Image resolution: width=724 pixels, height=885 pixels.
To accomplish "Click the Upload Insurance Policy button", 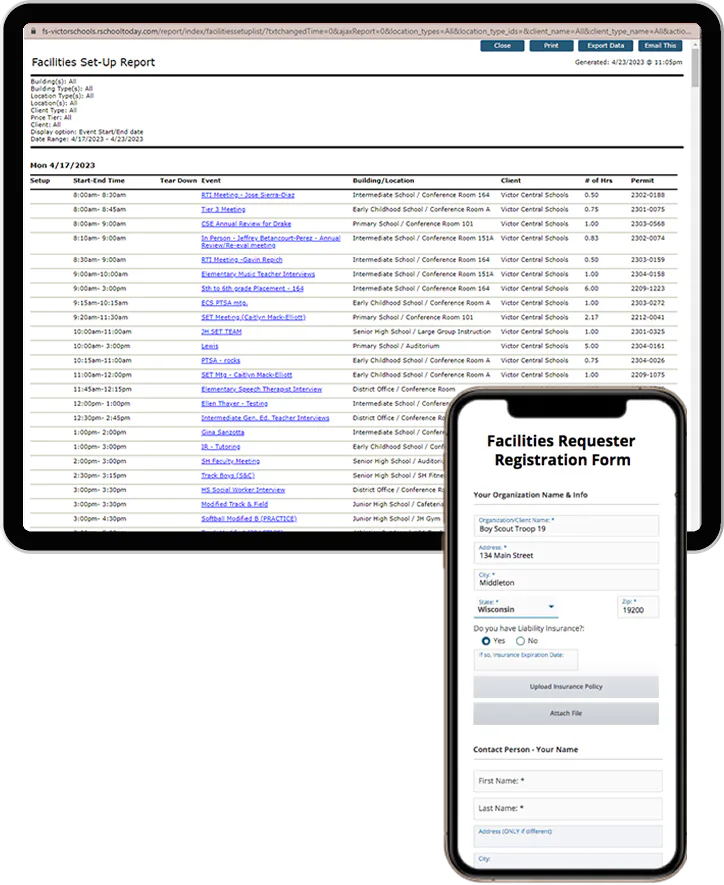I will [x=566, y=687].
